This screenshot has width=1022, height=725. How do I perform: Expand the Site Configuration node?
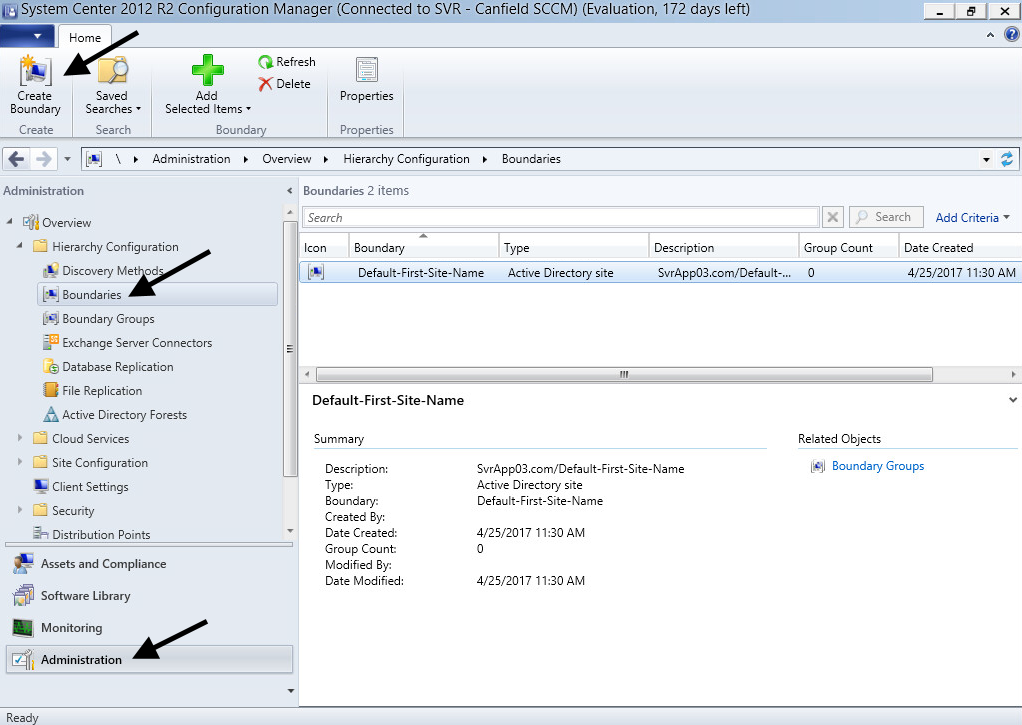(20, 462)
